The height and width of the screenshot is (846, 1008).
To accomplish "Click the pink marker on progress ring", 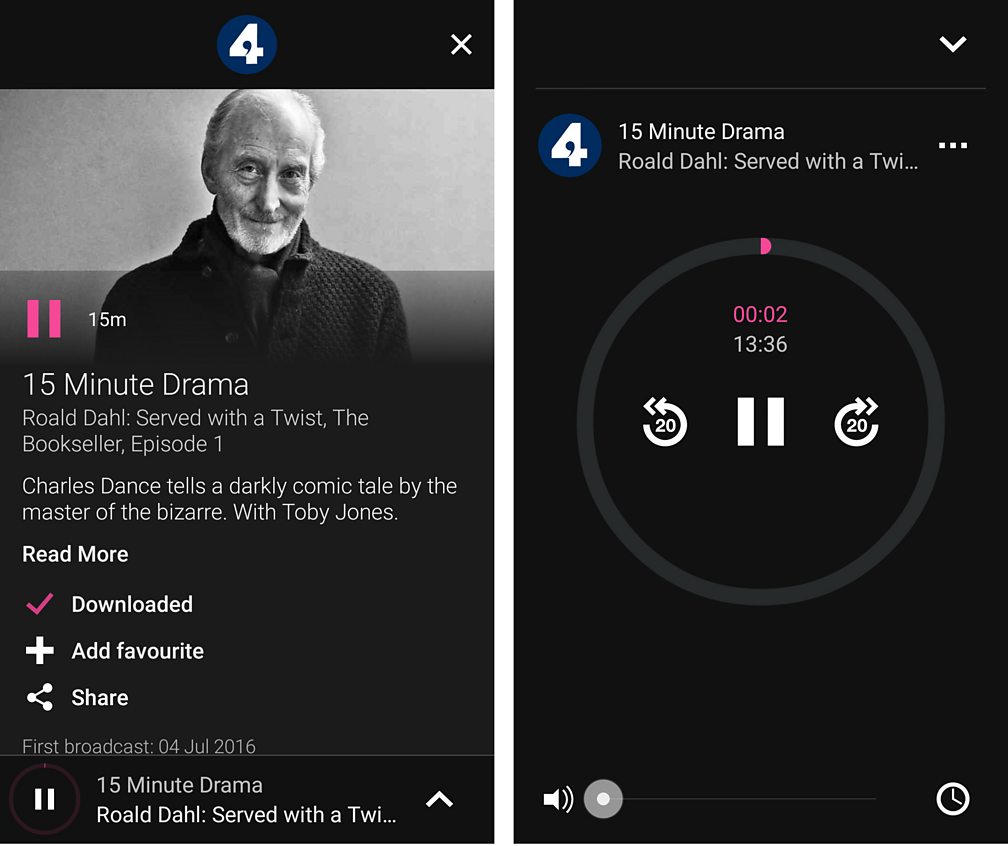I will tap(765, 245).
